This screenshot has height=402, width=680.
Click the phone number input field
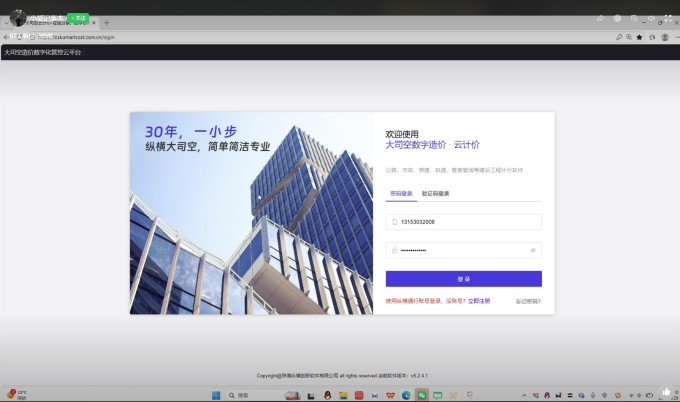click(464, 222)
